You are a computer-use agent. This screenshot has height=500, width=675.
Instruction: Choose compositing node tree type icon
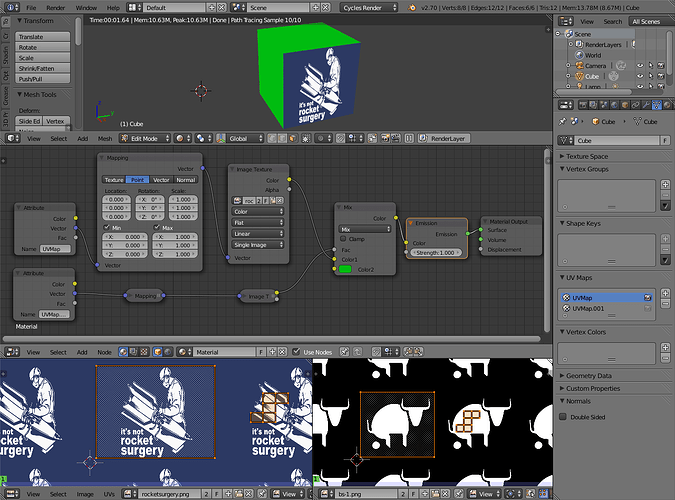[x=134, y=352]
